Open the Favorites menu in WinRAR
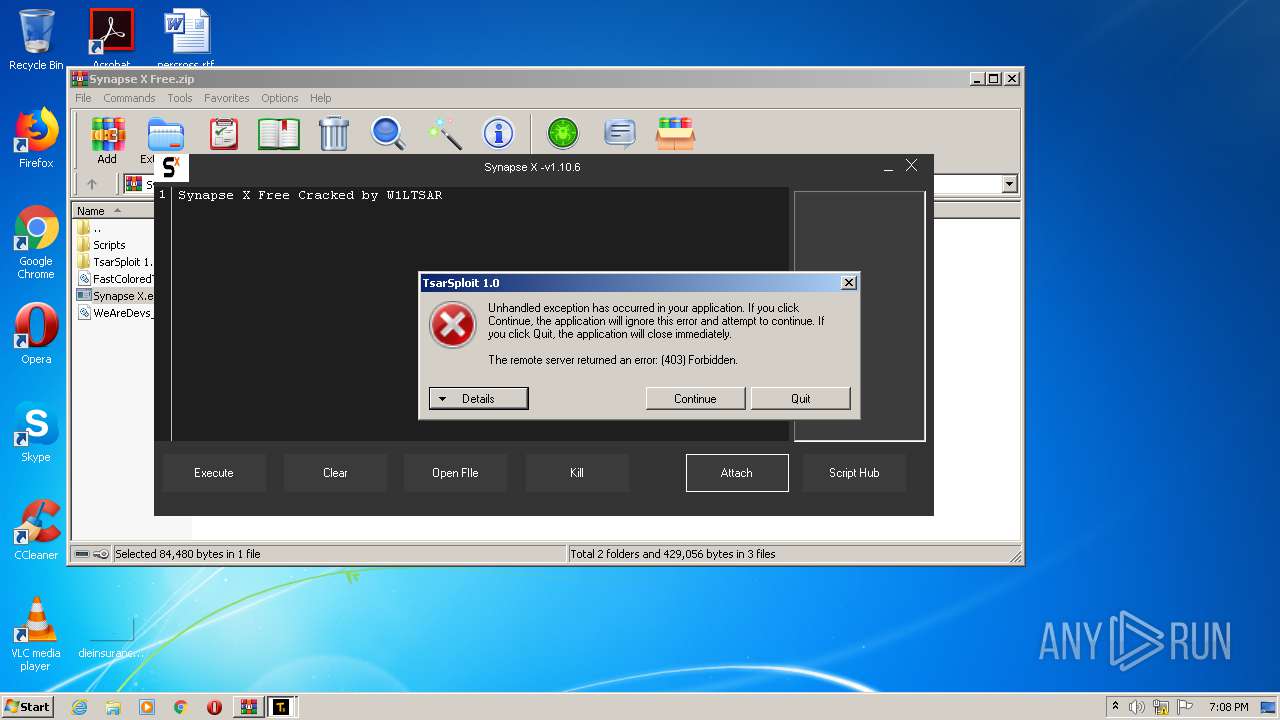1280x720 pixels. pos(227,98)
